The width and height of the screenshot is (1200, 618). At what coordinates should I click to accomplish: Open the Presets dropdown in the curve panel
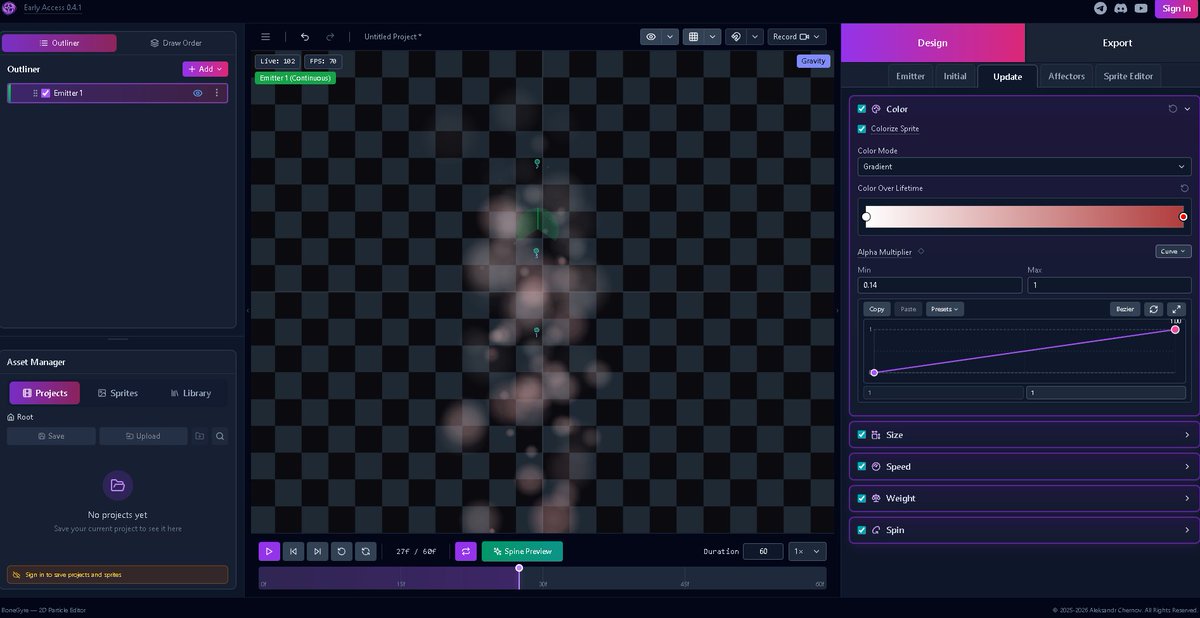coord(944,309)
